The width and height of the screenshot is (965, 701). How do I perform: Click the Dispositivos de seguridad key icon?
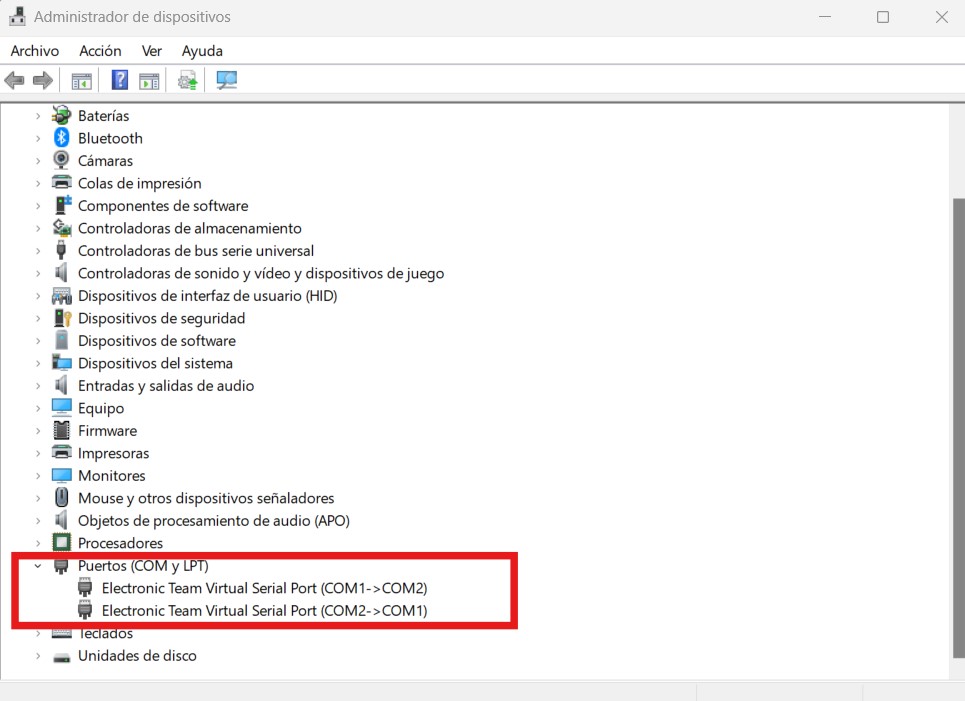[62, 318]
